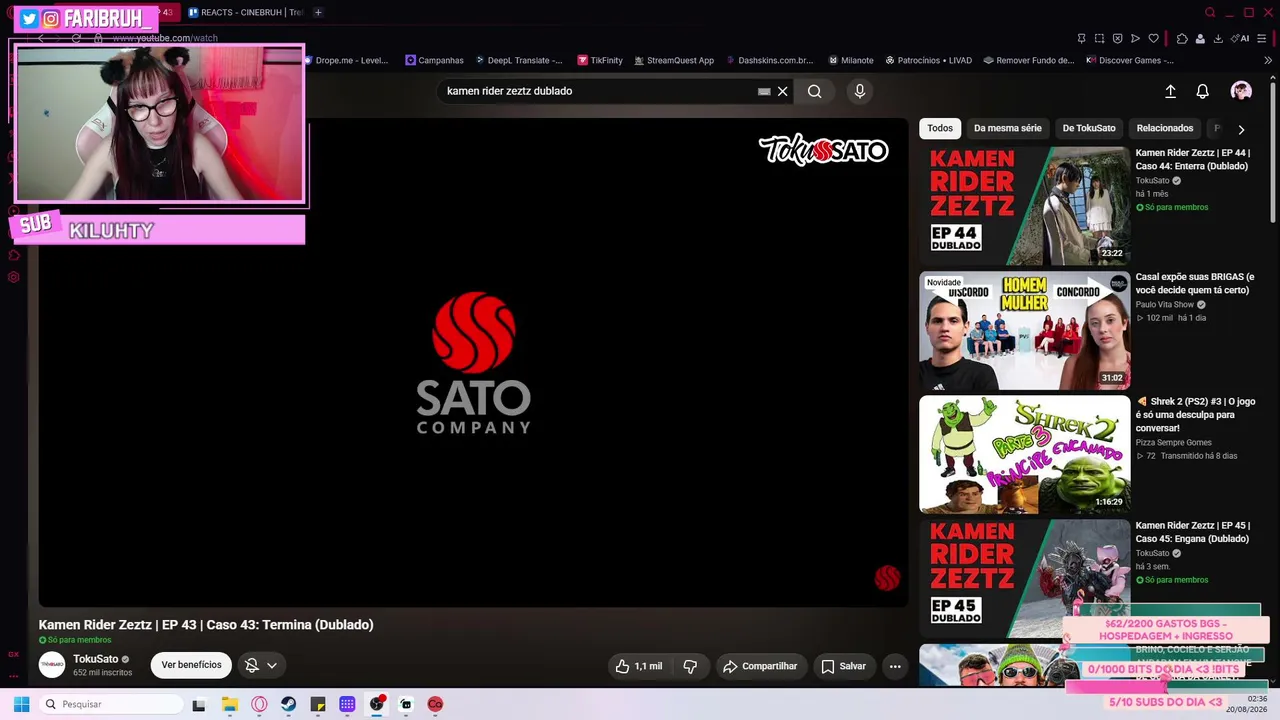Open the Task View taskbar icon

point(199,704)
